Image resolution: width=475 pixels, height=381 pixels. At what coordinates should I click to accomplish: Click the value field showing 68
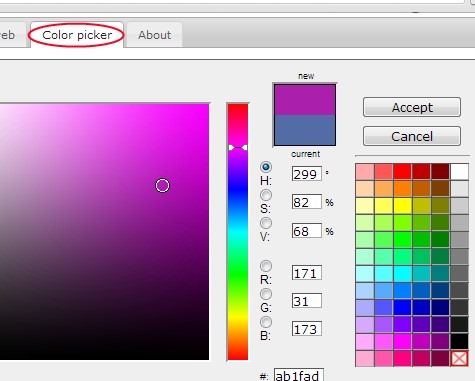(x=307, y=231)
